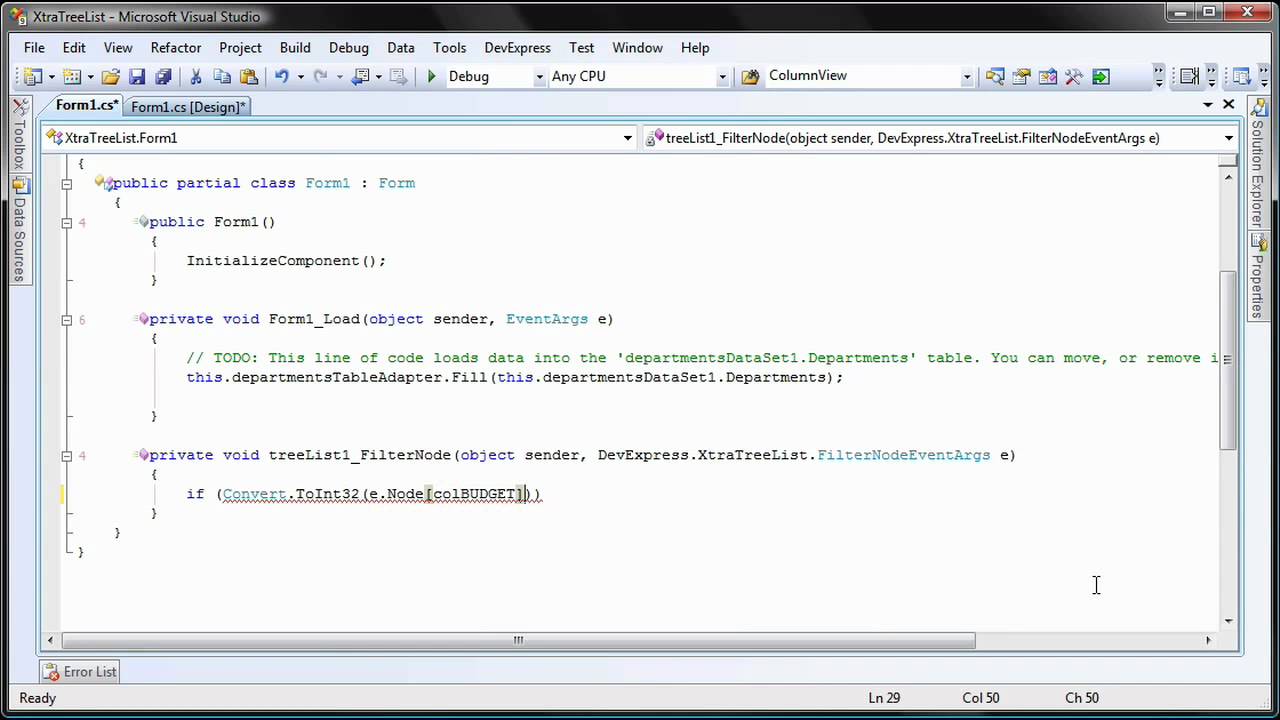Image resolution: width=1280 pixels, height=720 pixels.
Task: Open the Object Browser toolbar icon
Action: point(1048,76)
